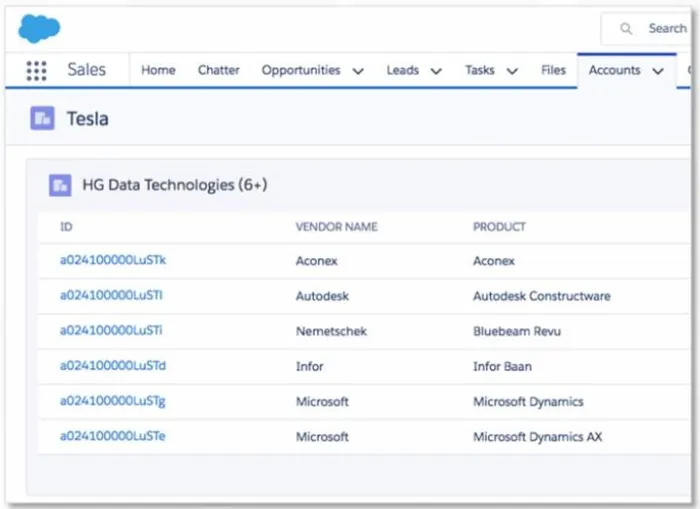Open the record ID link for Nemetschek
This screenshot has height=509, width=700.
tap(111, 330)
